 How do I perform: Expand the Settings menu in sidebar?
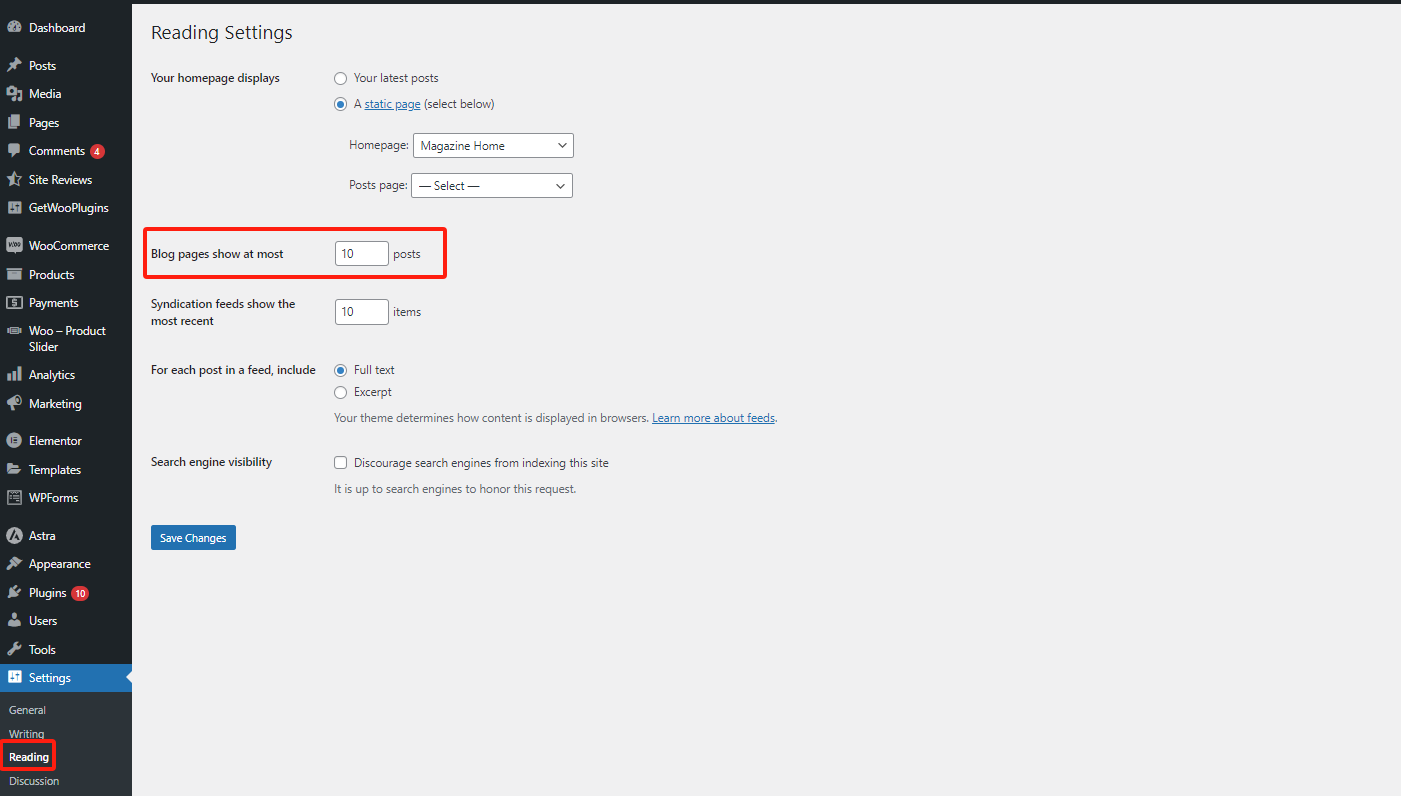(47, 677)
